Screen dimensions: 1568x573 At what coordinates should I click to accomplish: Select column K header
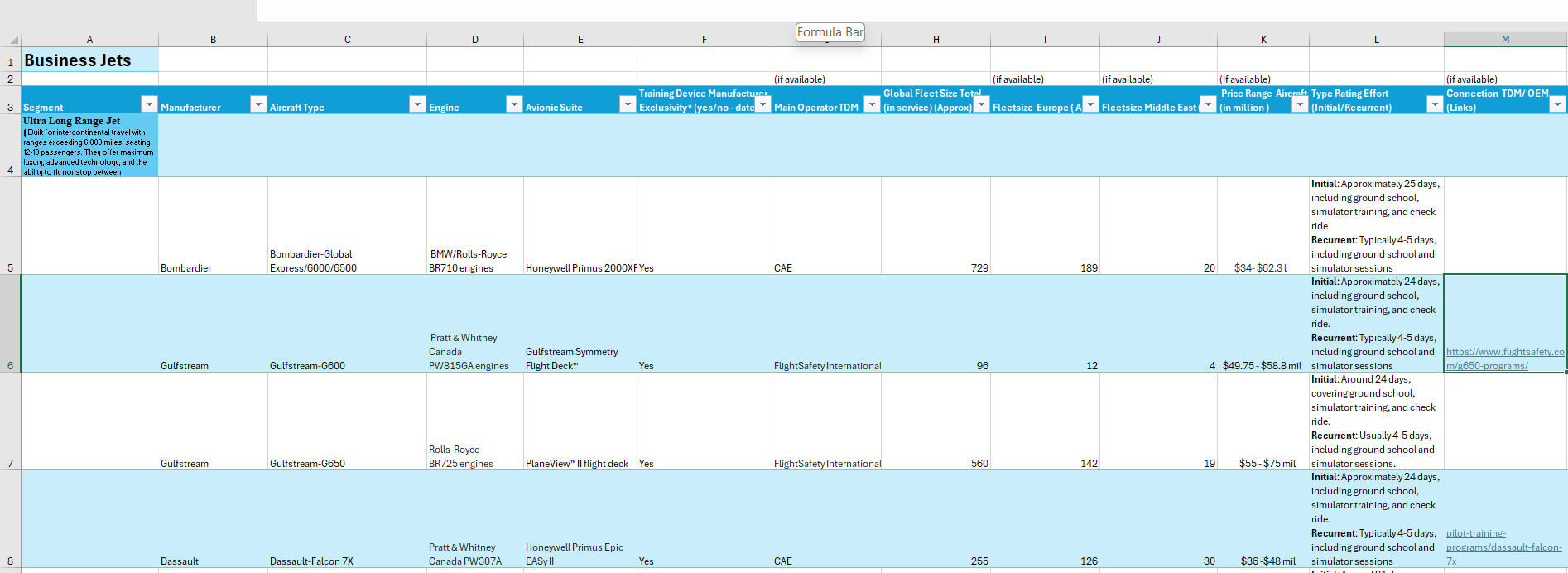[x=1263, y=40]
